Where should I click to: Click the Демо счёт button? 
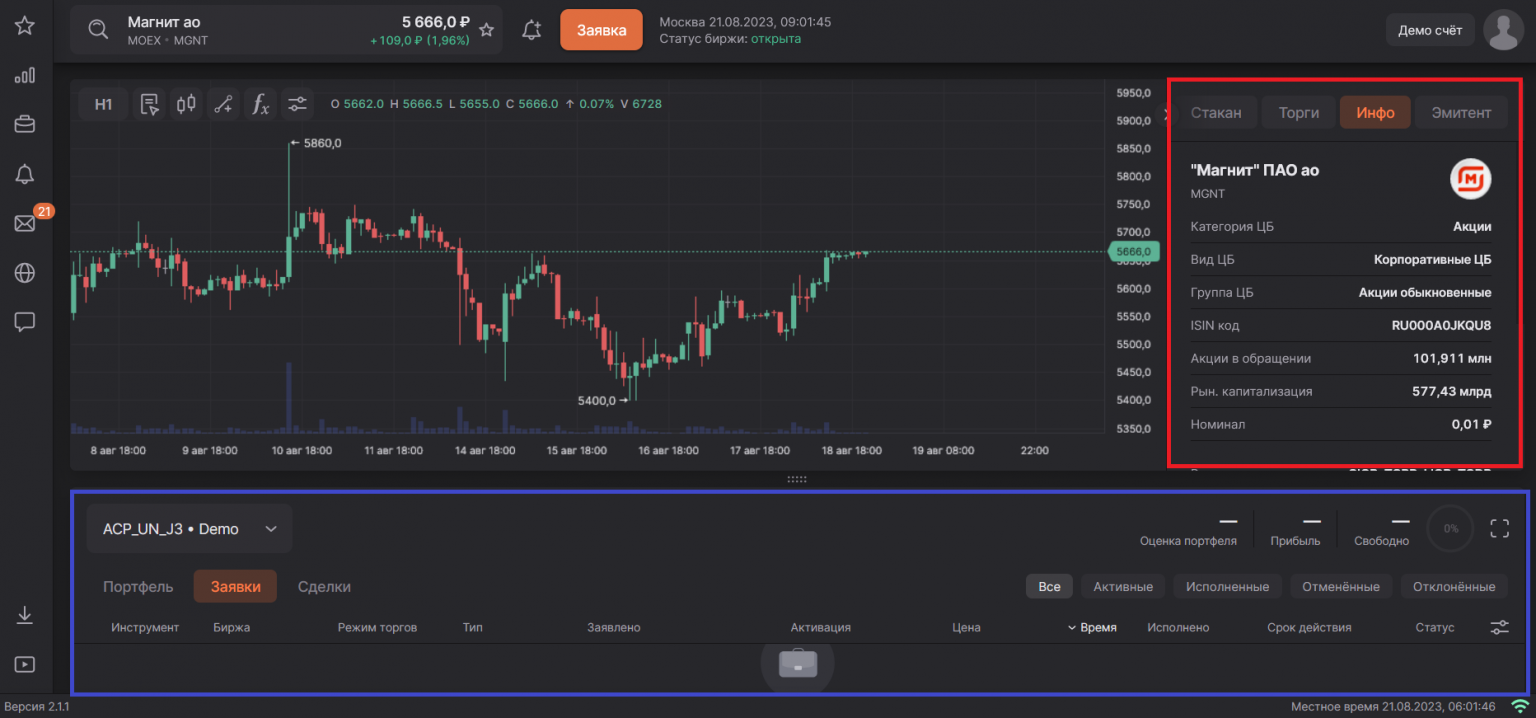(x=1429, y=30)
